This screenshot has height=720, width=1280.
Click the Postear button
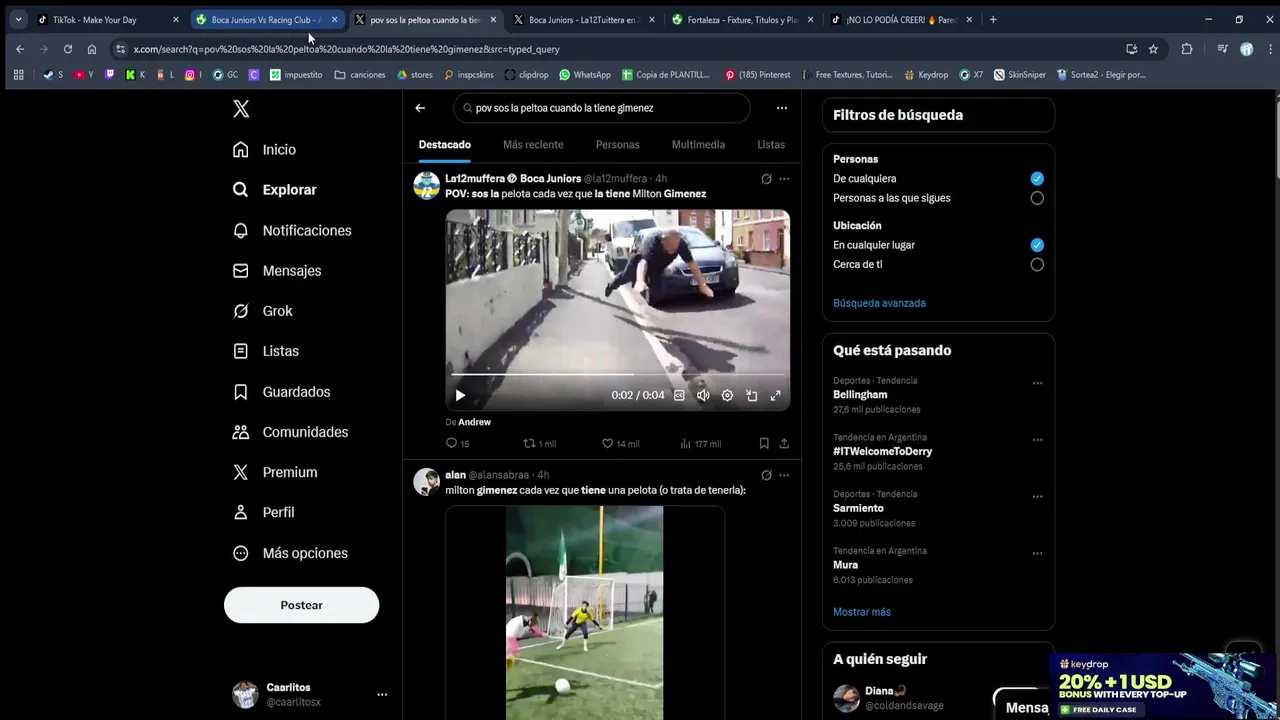point(301,605)
